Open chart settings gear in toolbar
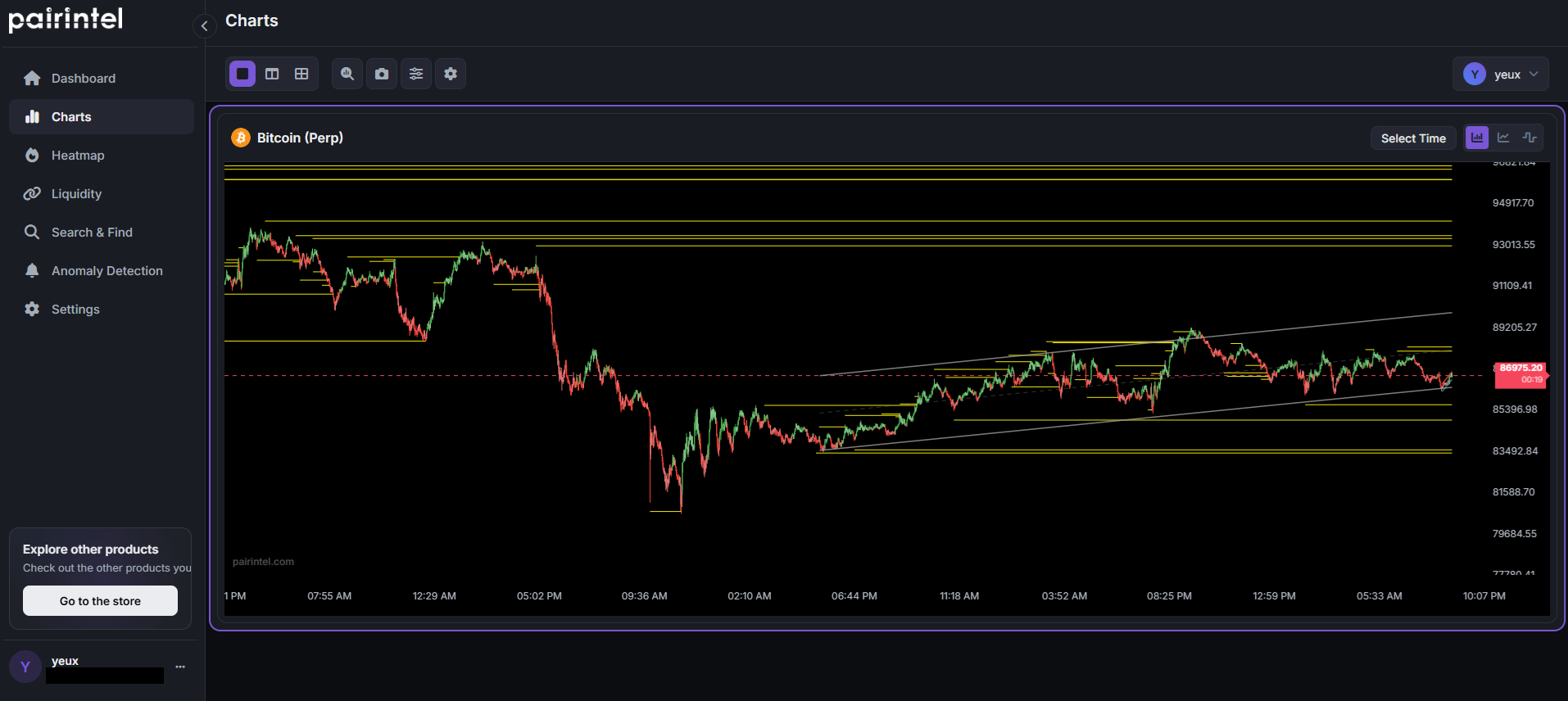The image size is (1568, 701). click(451, 74)
